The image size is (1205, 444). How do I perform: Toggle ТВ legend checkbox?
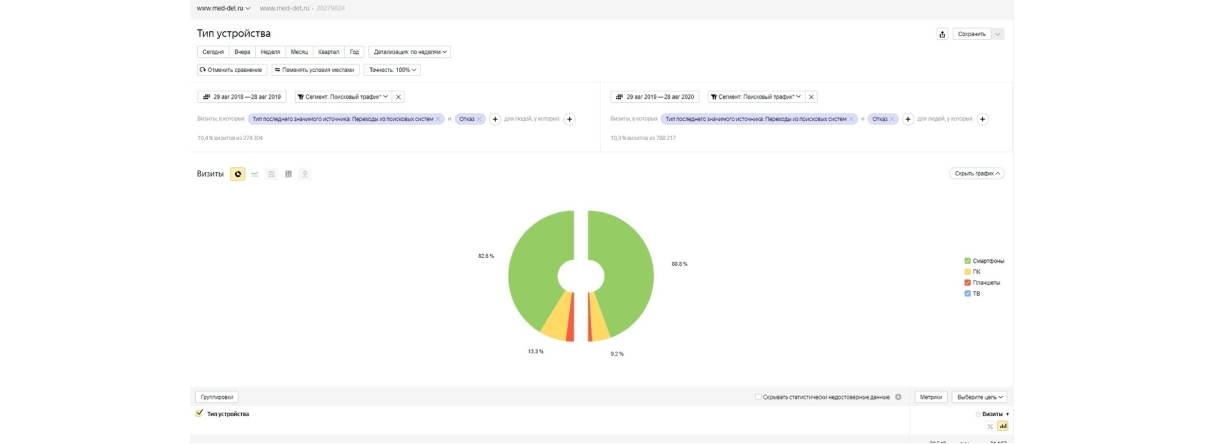click(968, 294)
